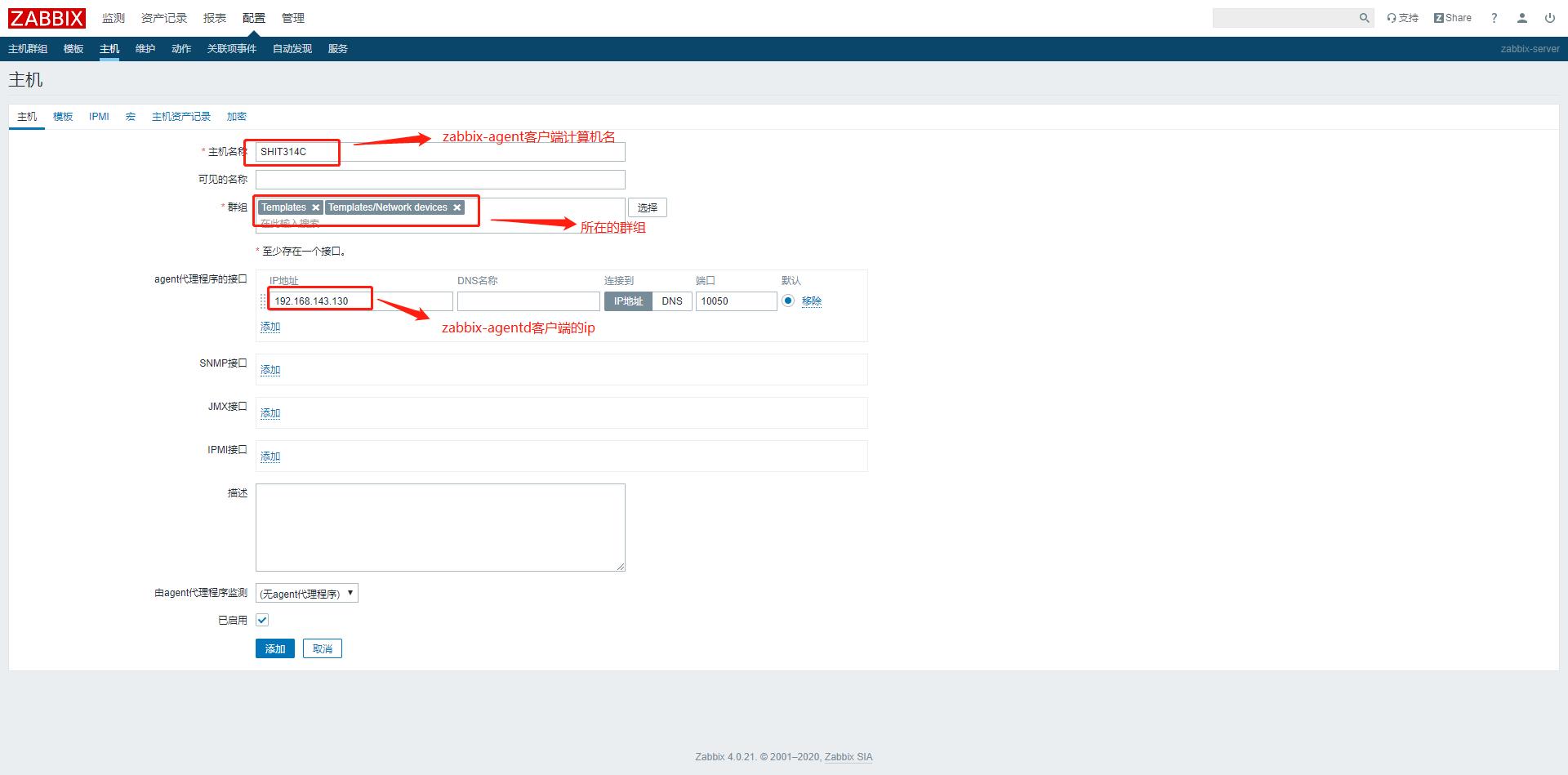Toggle the 已启用 checkbox
The image size is (1568, 775).
click(x=262, y=620)
